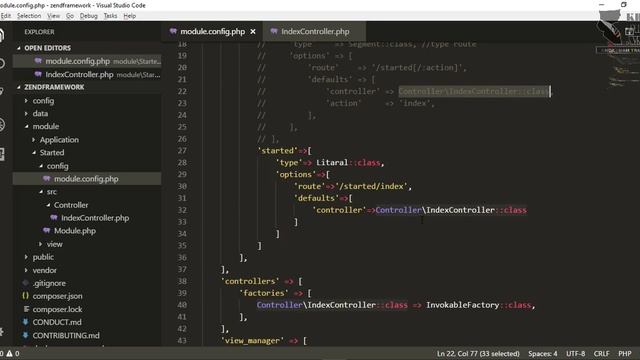Select module.config.php in Open Editors list
The height and width of the screenshot is (360, 640).
pos(87,61)
